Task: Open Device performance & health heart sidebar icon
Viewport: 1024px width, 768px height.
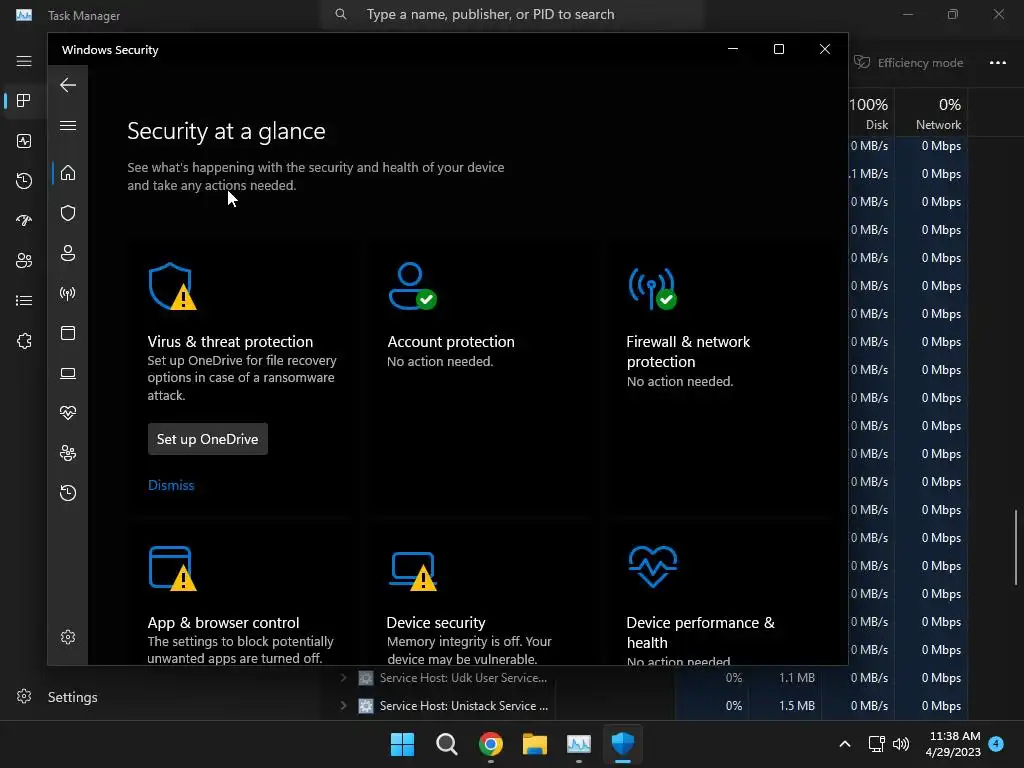Action: point(68,413)
